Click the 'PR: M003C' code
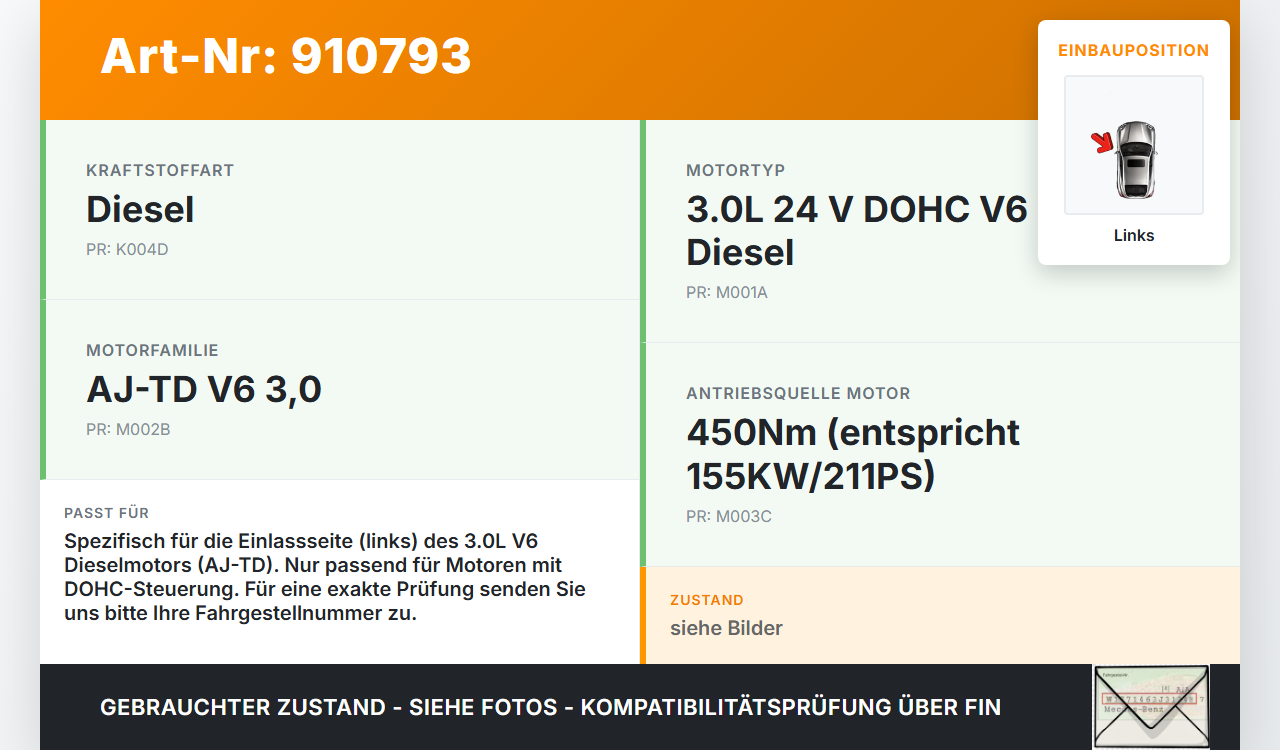The width and height of the screenshot is (1280, 750). [x=729, y=516]
